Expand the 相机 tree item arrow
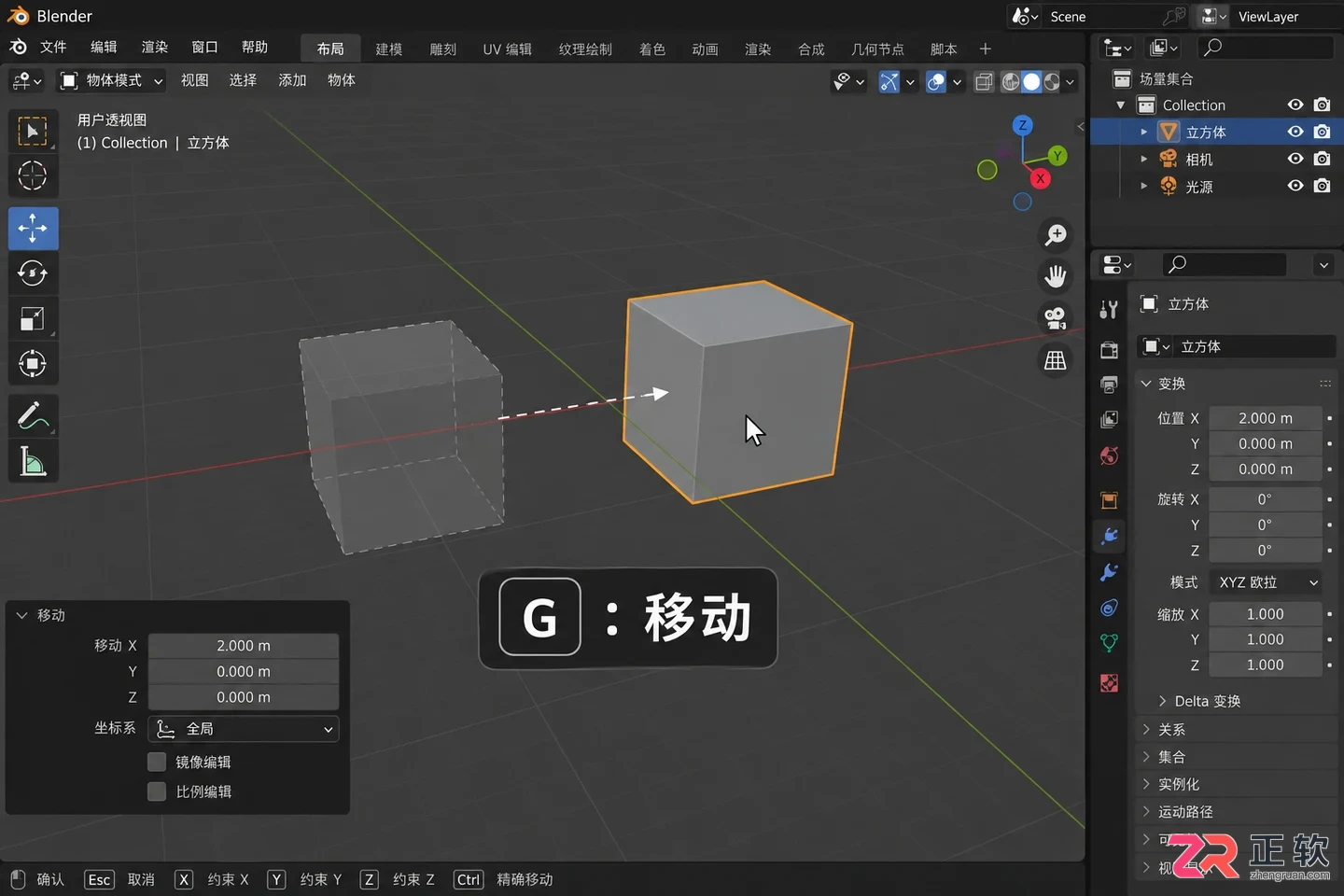 click(x=1144, y=159)
